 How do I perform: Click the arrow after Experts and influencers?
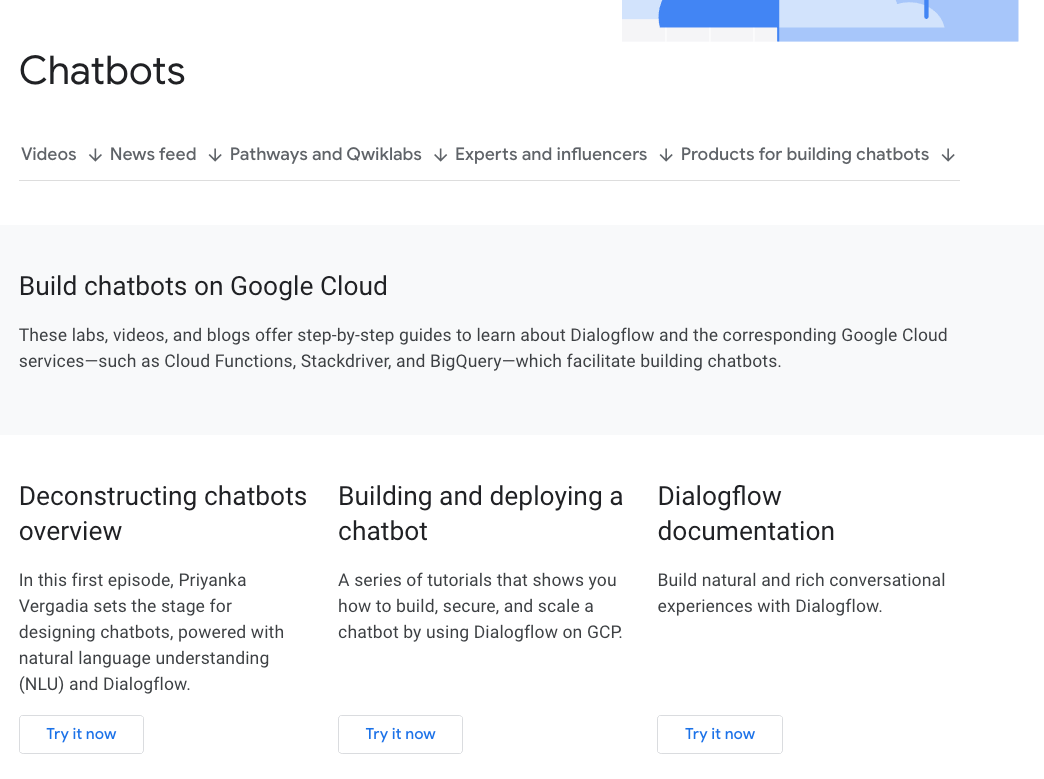point(666,155)
